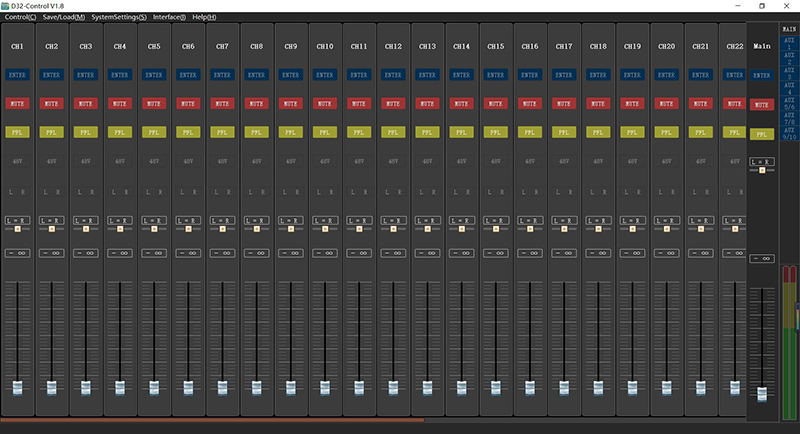Toggle PFL on channel CH5
Viewport: 800px width, 434px height.
(x=153, y=131)
